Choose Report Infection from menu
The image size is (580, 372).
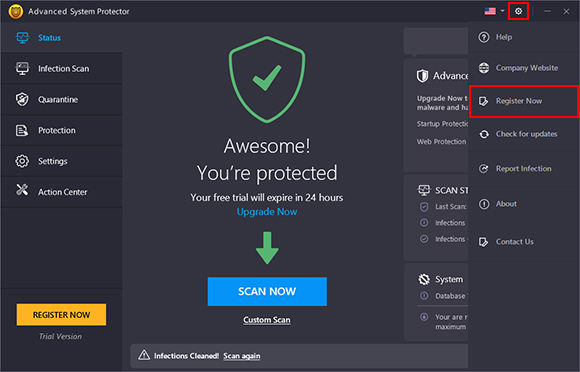point(523,169)
